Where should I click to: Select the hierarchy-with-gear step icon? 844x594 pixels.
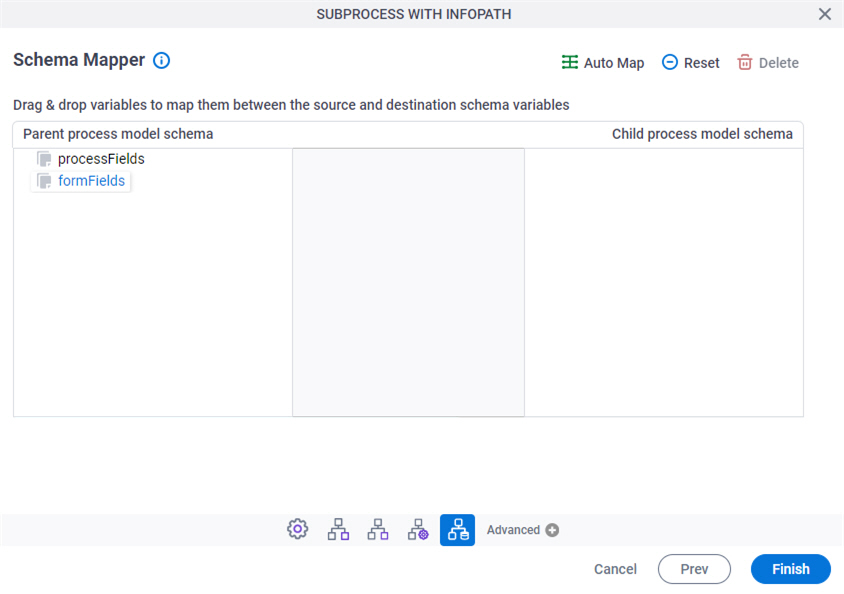(418, 529)
